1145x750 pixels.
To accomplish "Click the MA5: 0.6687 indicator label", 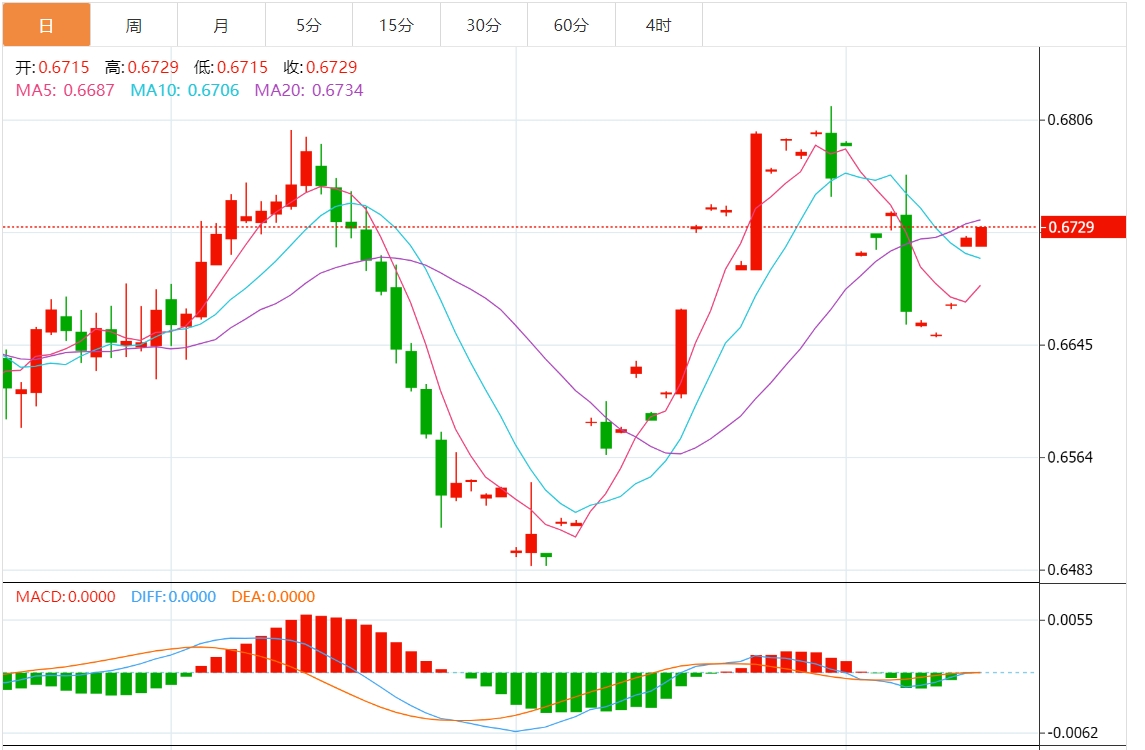I will [65, 91].
